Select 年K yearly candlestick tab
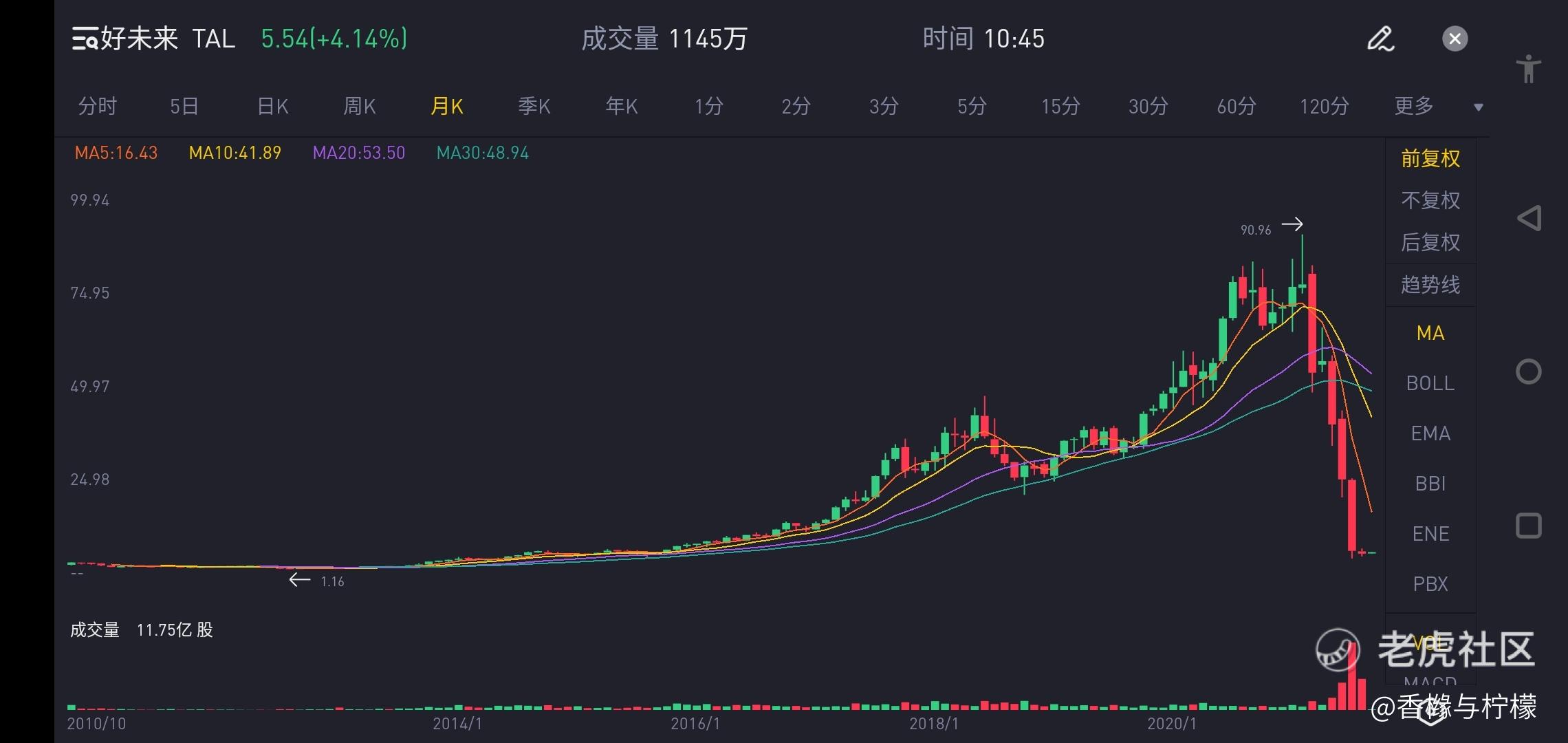Viewport: 1568px width, 743px height. tap(622, 106)
